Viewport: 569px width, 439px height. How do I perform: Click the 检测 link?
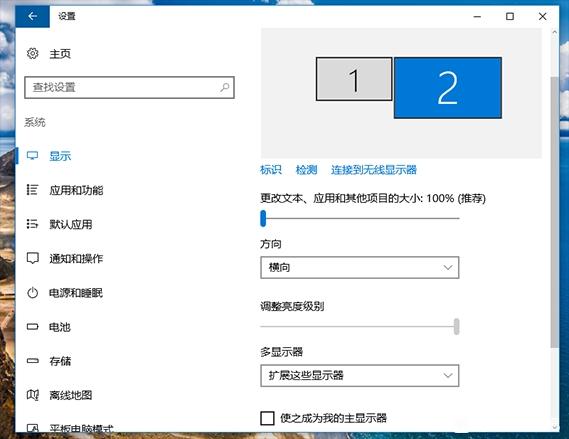click(306, 170)
